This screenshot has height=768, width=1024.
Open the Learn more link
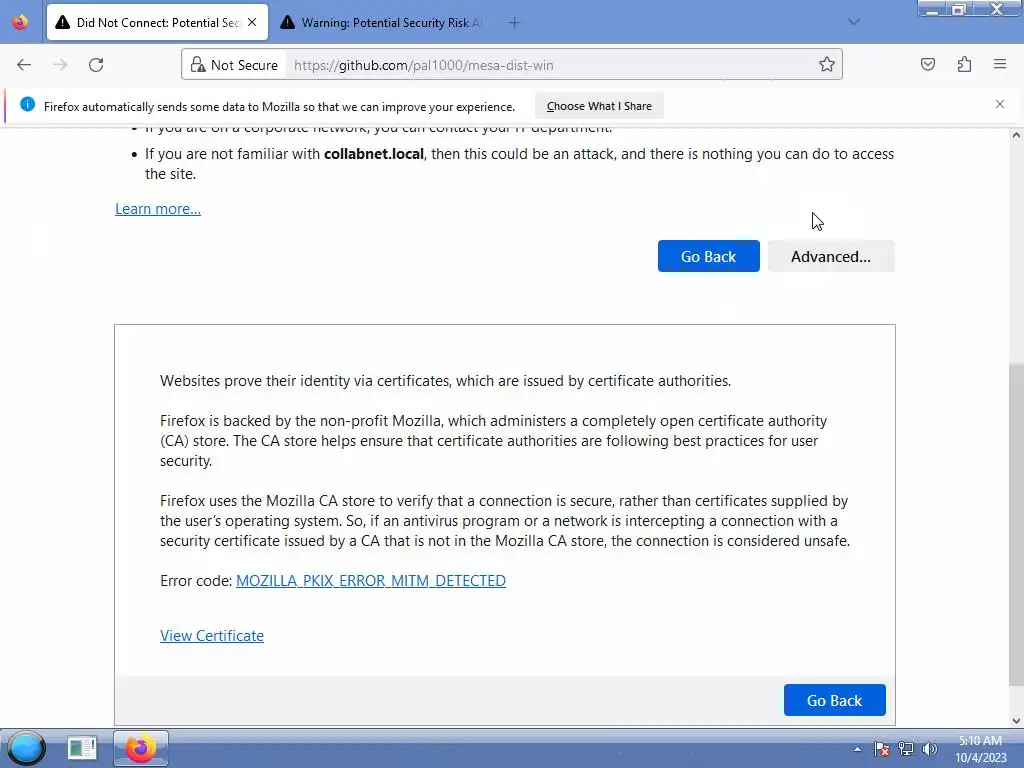(x=158, y=209)
